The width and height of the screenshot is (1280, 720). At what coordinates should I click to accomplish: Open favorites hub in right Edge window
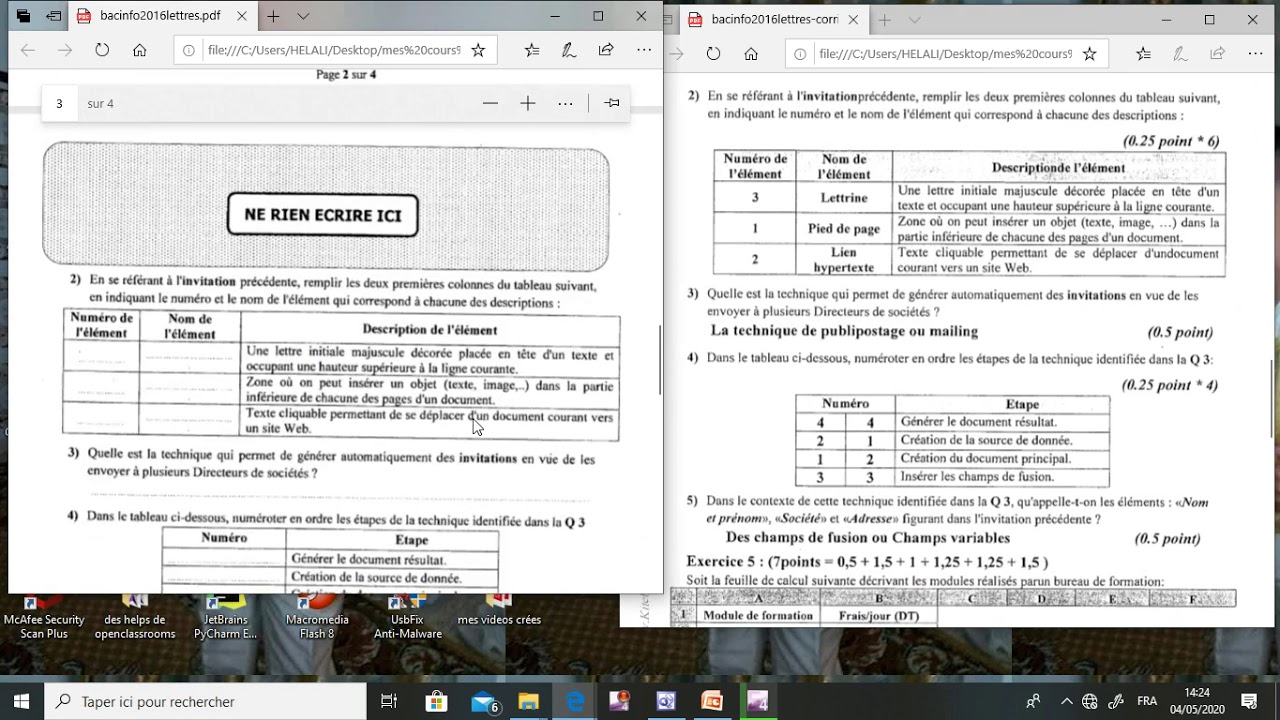[1143, 54]
